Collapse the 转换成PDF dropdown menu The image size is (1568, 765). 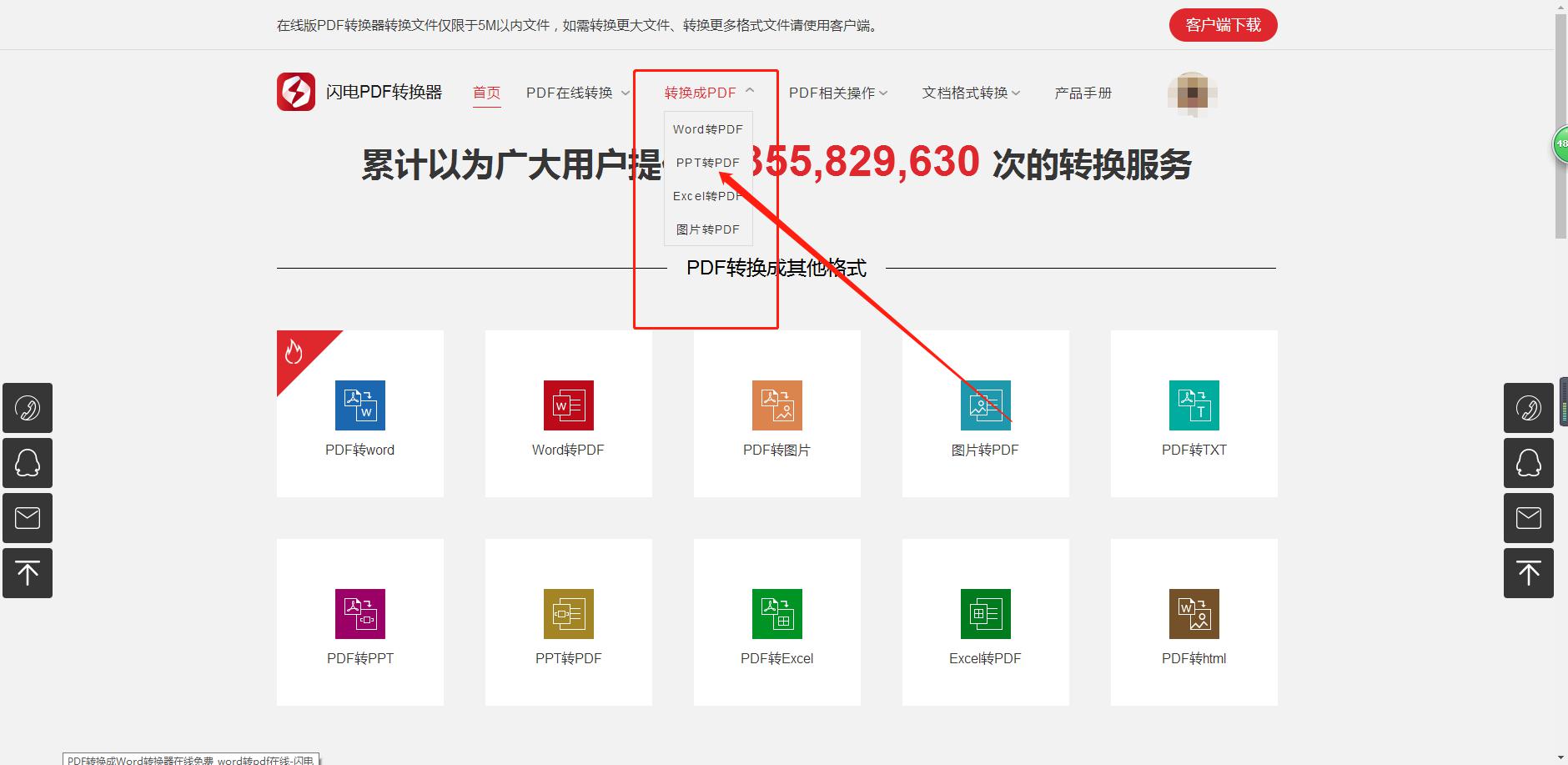[x=709, y=93]
